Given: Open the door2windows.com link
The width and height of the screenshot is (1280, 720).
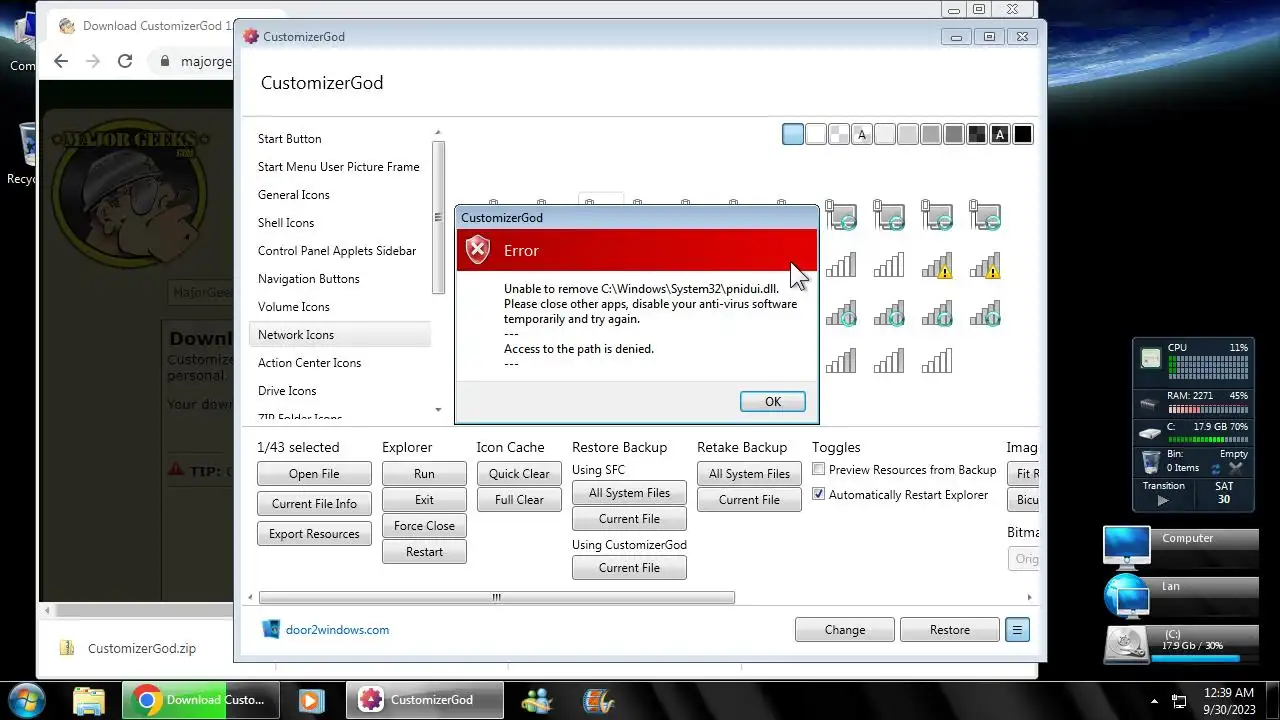Looking at the screenshot, I should 337,630.
